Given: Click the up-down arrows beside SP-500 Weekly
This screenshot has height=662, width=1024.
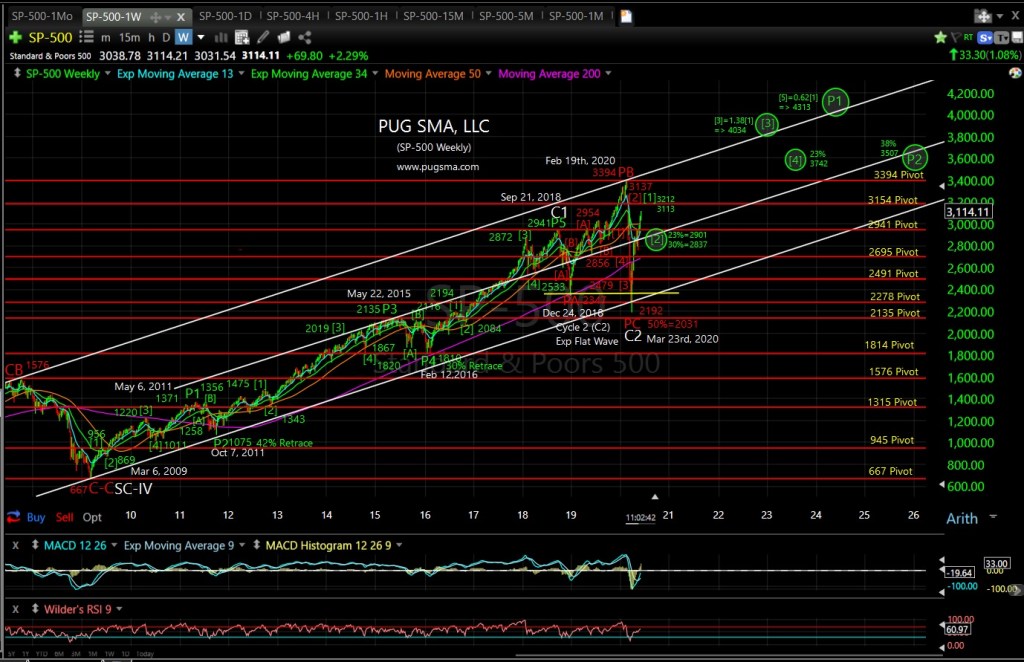Looking at the screenshot, I should pos(17,73).
